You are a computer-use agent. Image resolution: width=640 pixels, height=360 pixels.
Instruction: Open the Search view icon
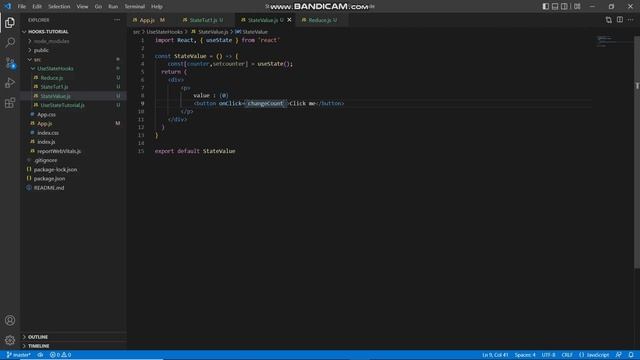10,42
